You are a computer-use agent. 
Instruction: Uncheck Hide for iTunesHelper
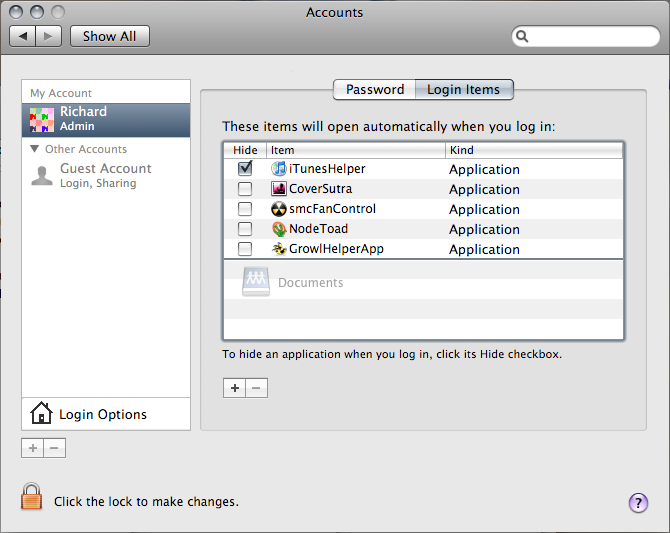pos(245,169)
